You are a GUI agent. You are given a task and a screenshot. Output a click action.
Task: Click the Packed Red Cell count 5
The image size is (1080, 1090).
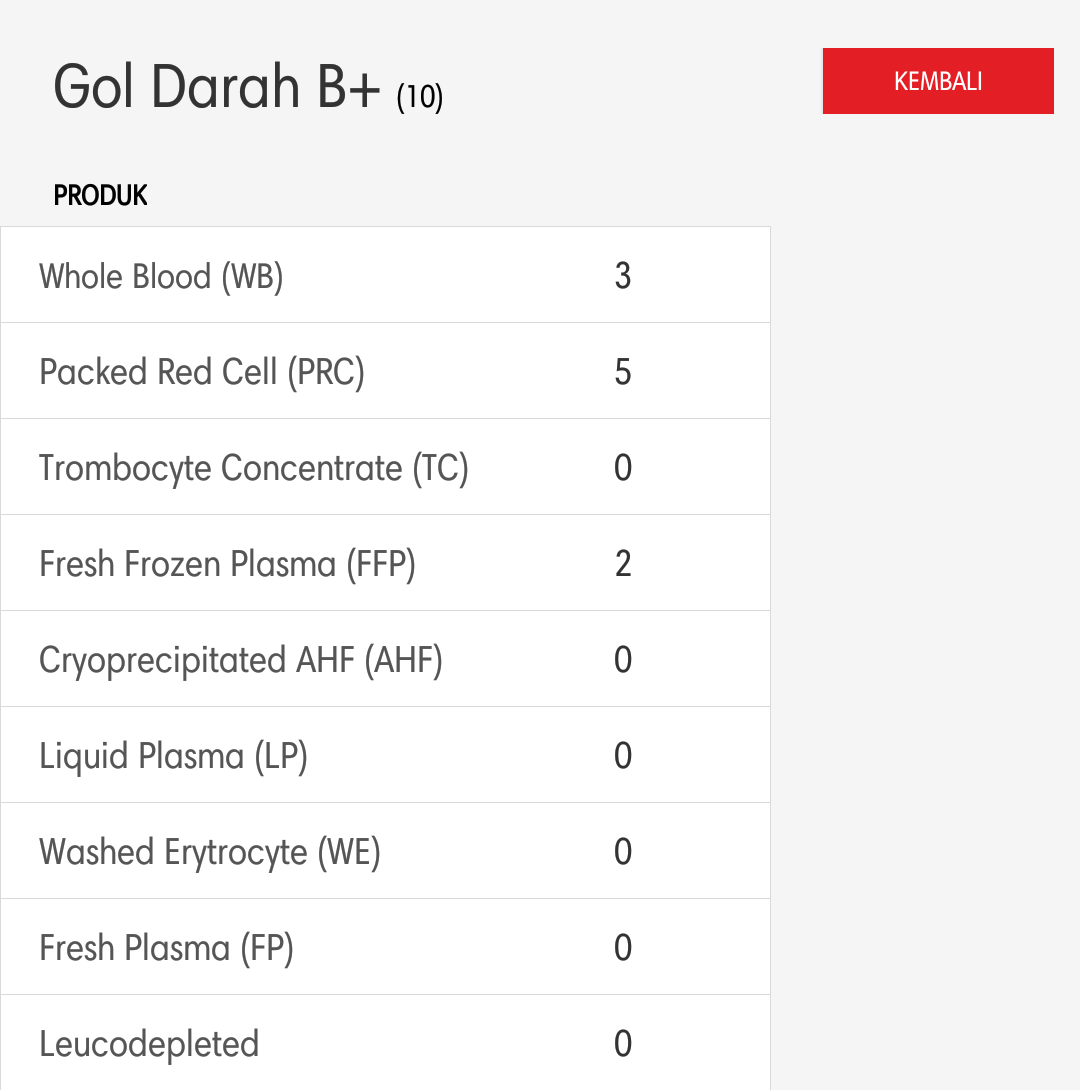[623, 372]
